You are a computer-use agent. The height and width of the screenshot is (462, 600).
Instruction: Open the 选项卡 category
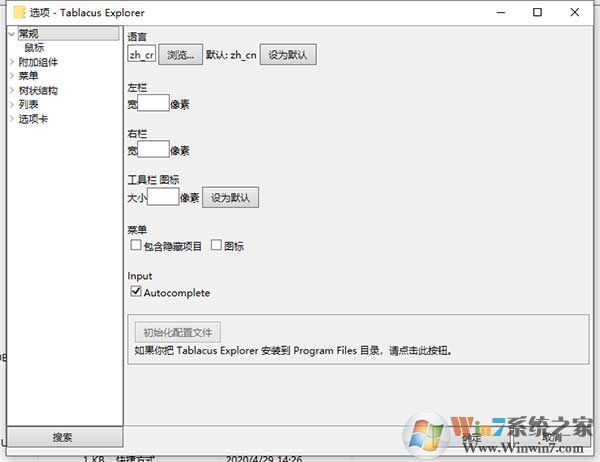(33, 119)
